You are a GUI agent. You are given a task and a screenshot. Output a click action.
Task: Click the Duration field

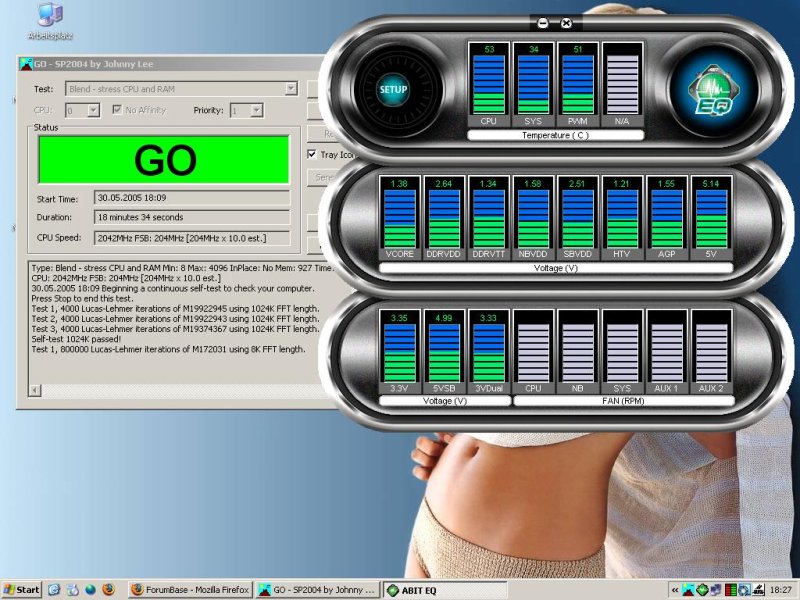(192, 217)
